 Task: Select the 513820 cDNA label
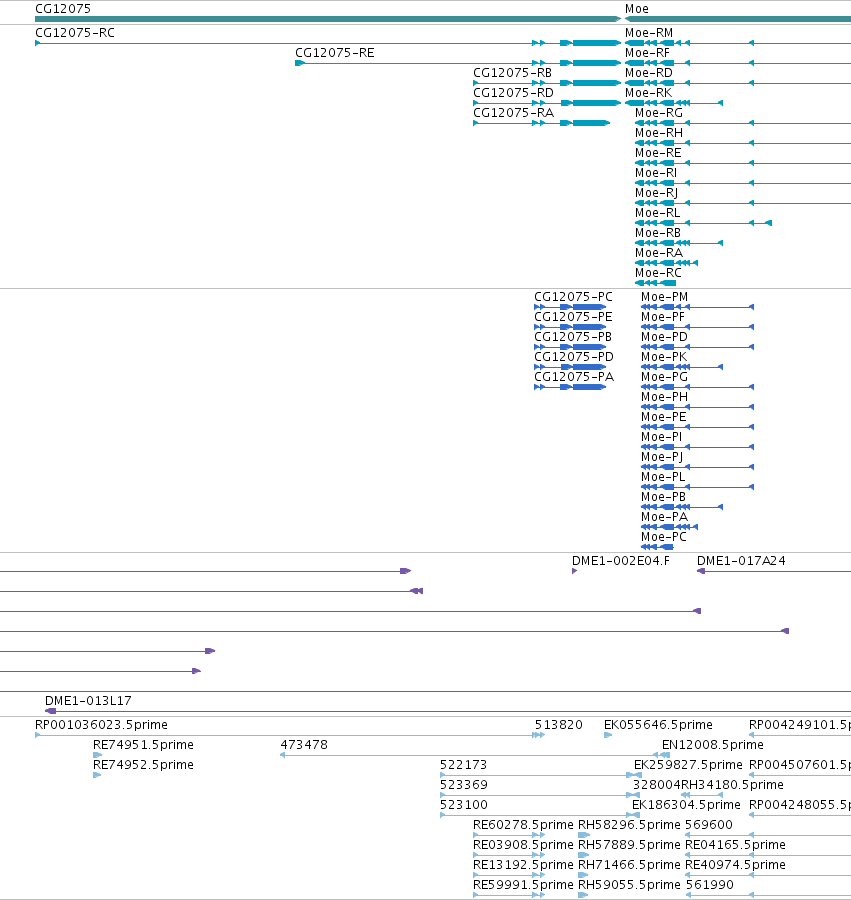click(x=558, y=725)
